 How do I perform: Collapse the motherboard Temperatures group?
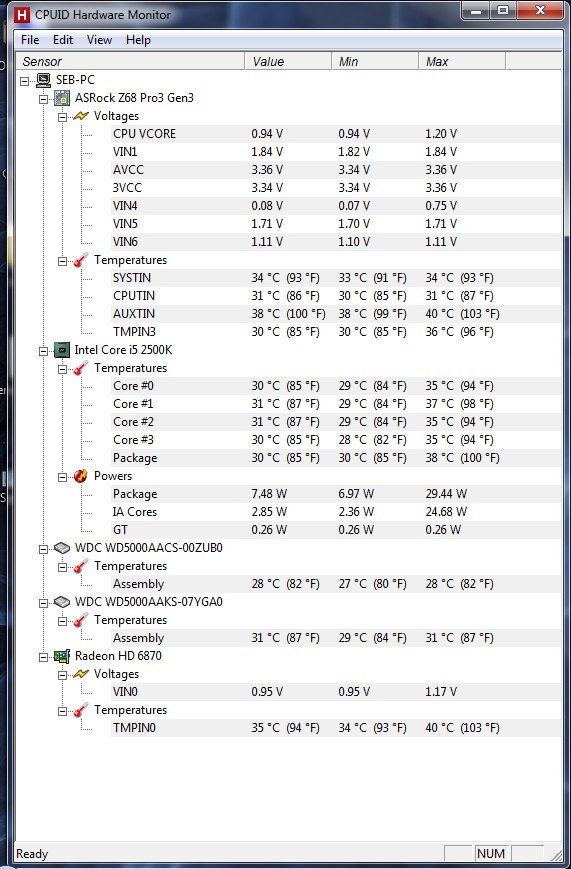pos(62,261)
